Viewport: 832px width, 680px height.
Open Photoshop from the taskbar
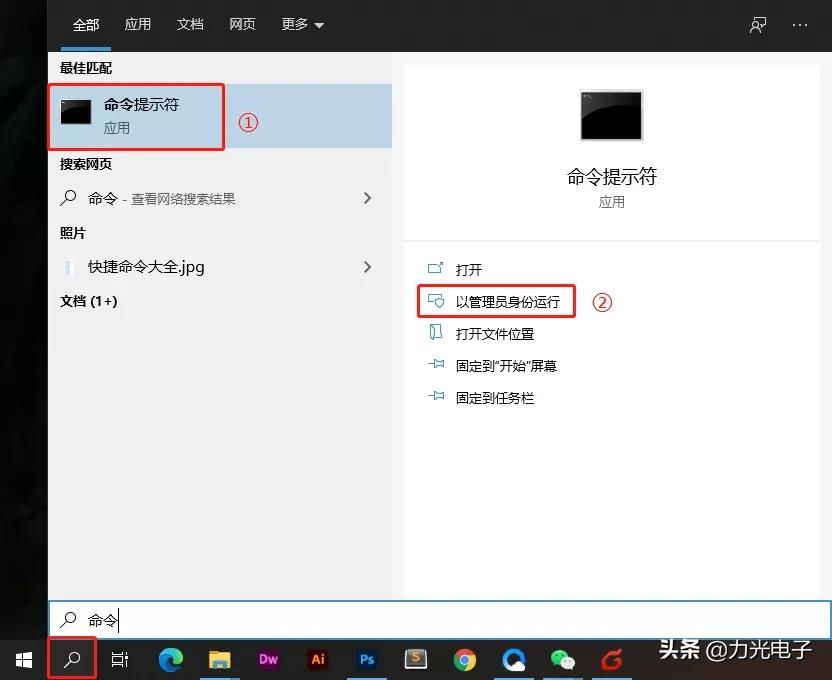point(367,659)
